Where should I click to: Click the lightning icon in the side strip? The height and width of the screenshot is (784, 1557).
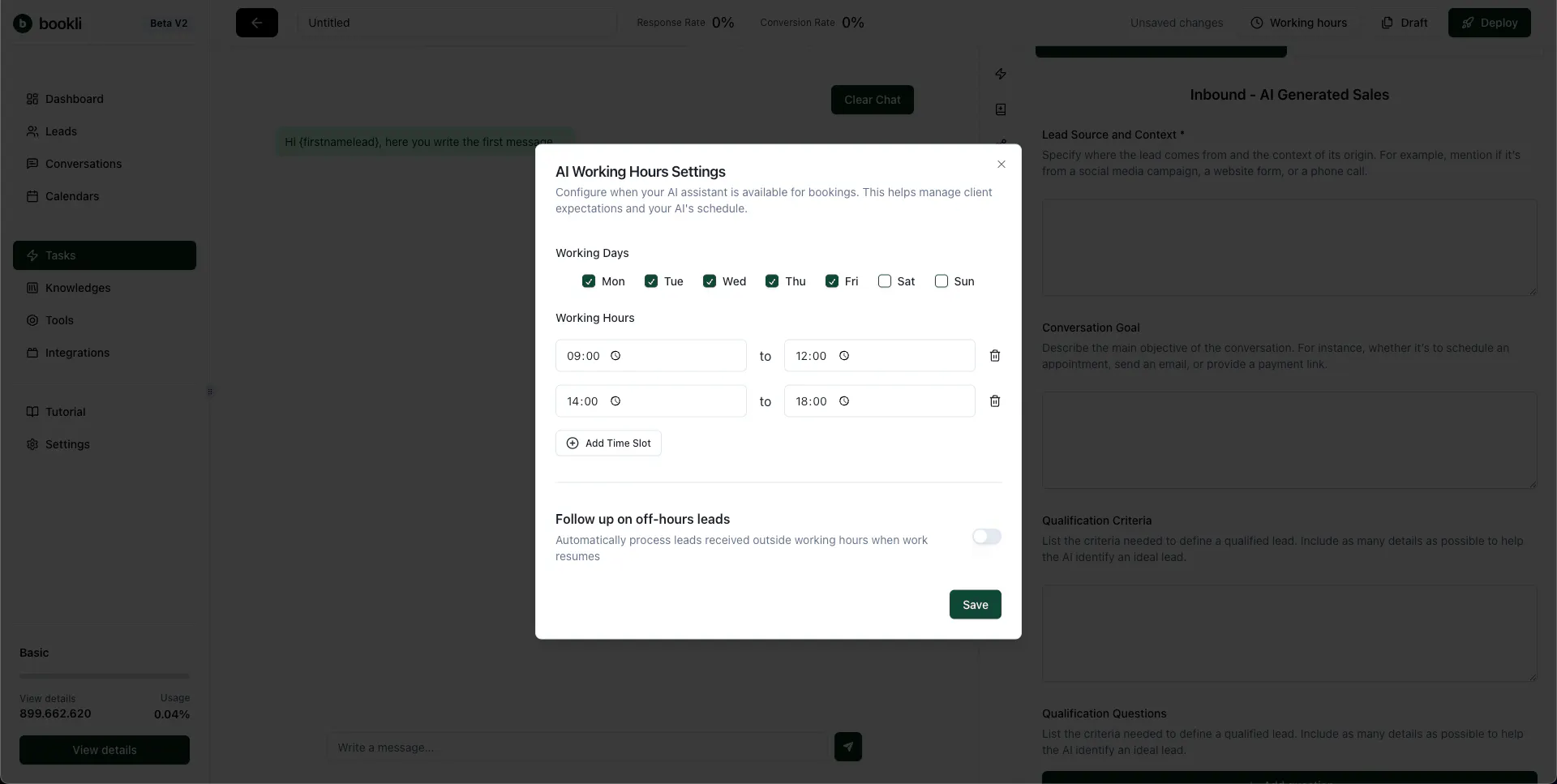(1001, 74)
